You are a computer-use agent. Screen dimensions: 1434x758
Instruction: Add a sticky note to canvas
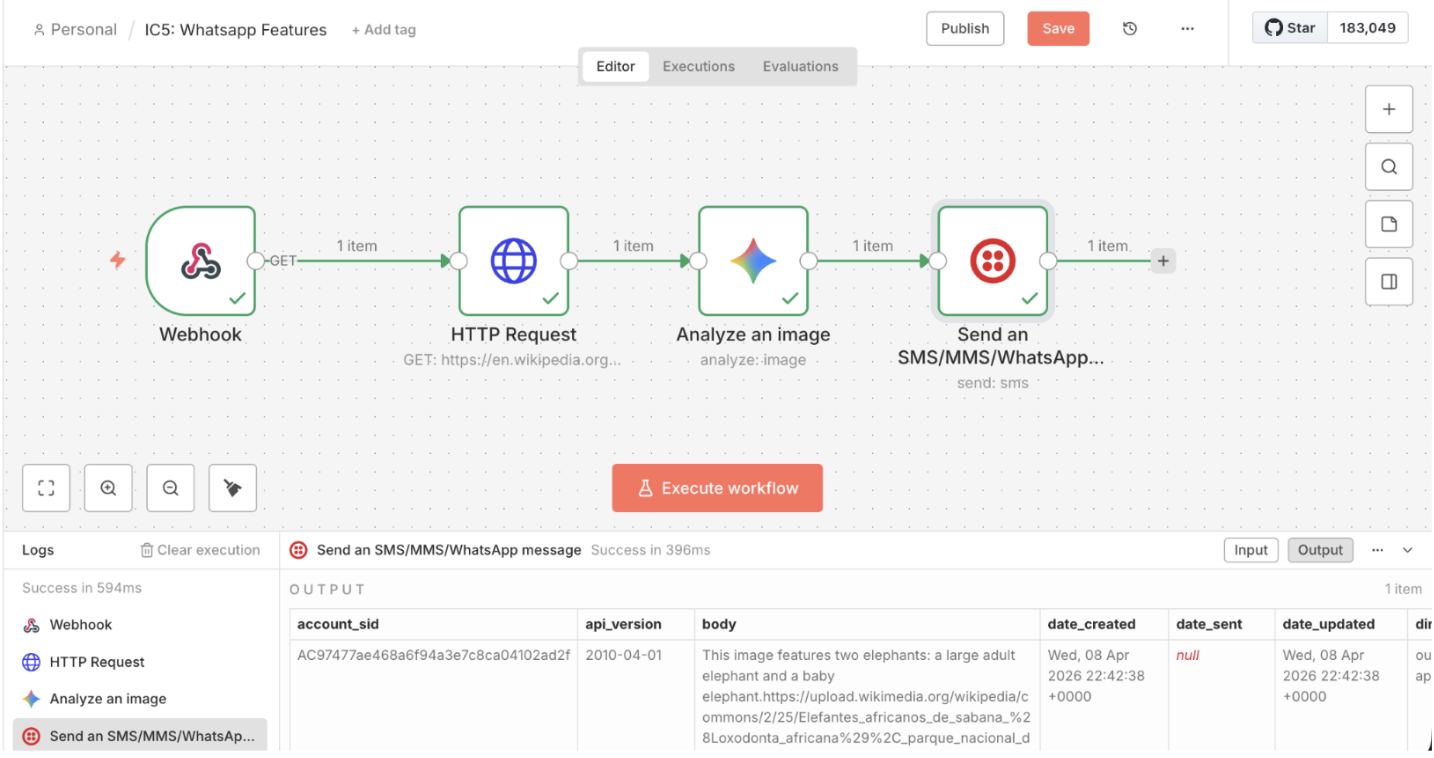point(1389,224)
